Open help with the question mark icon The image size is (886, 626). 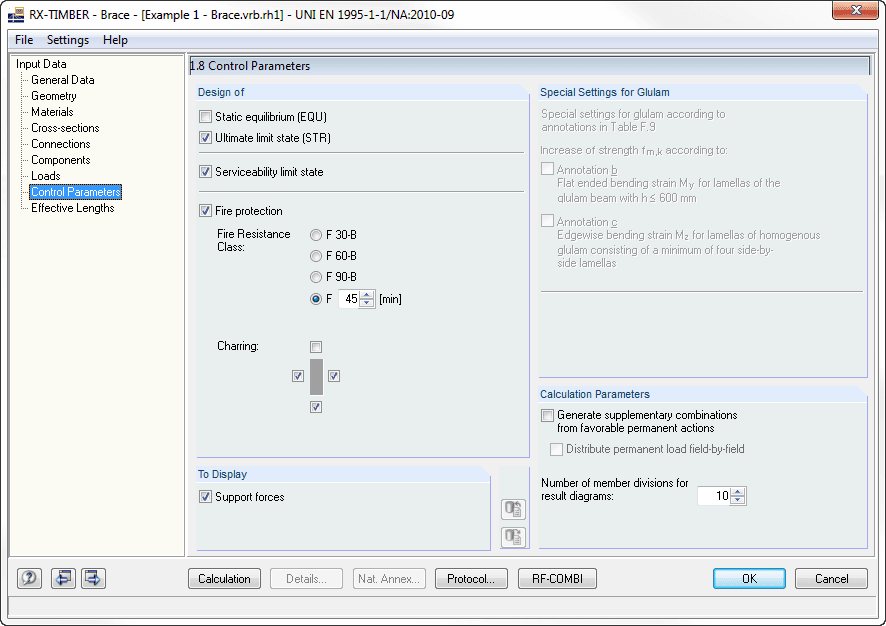pos(28,578)
